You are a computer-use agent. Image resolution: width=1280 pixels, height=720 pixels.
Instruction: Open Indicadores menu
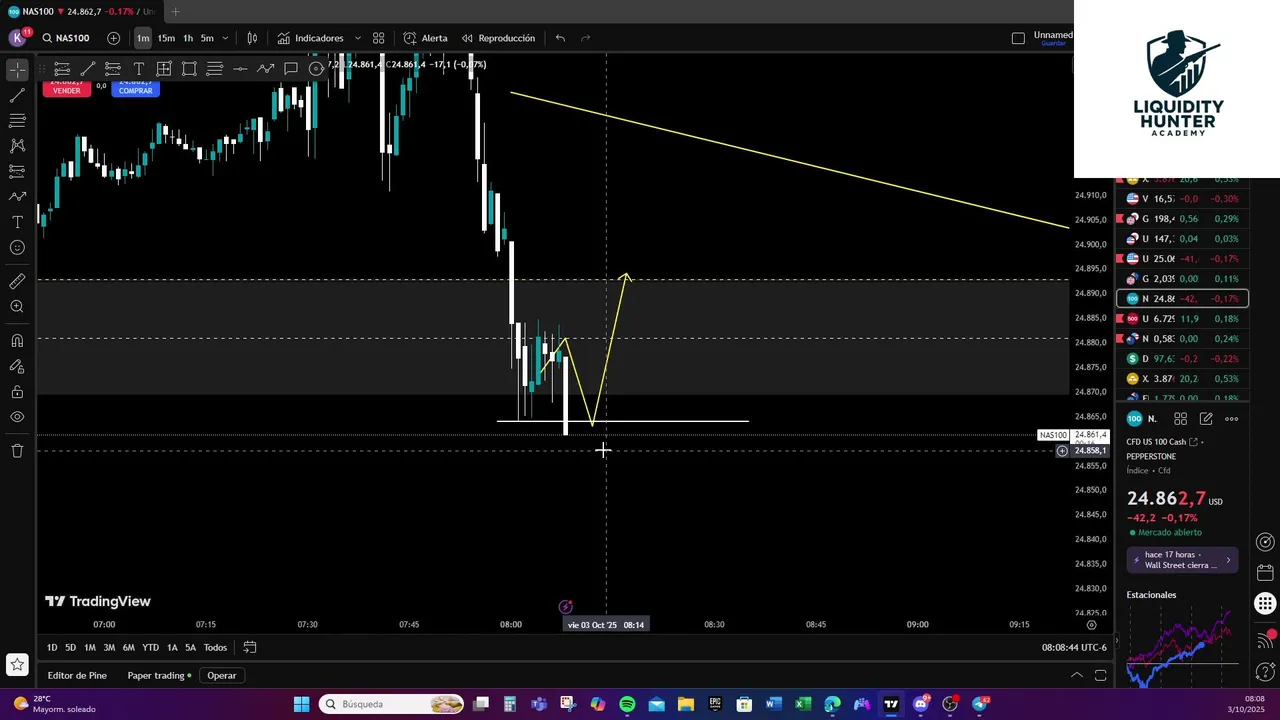point(310,38)
